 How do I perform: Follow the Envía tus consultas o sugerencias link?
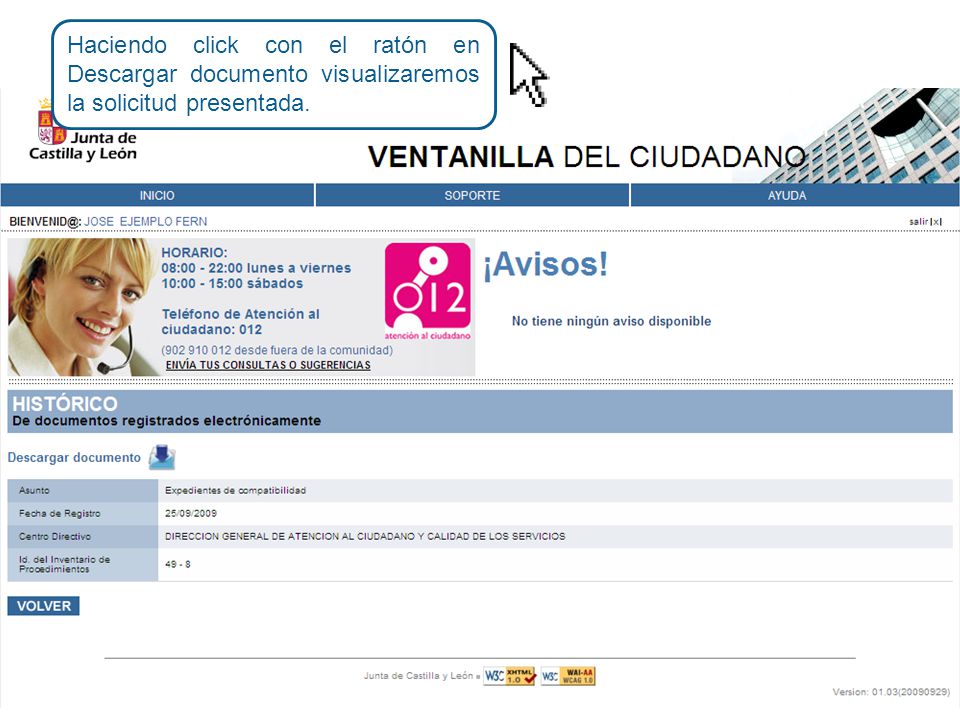(268, 365)
